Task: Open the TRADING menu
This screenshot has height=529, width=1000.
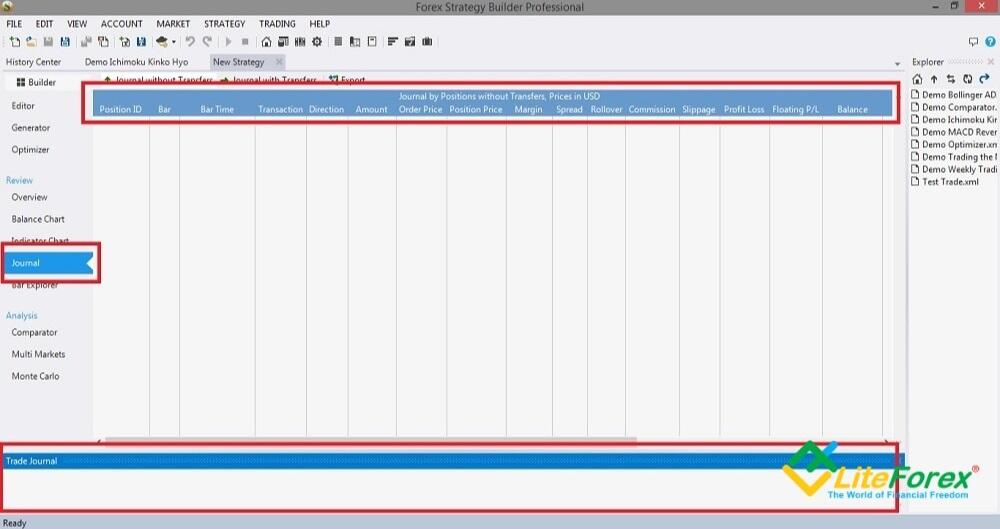Action: 277,24
